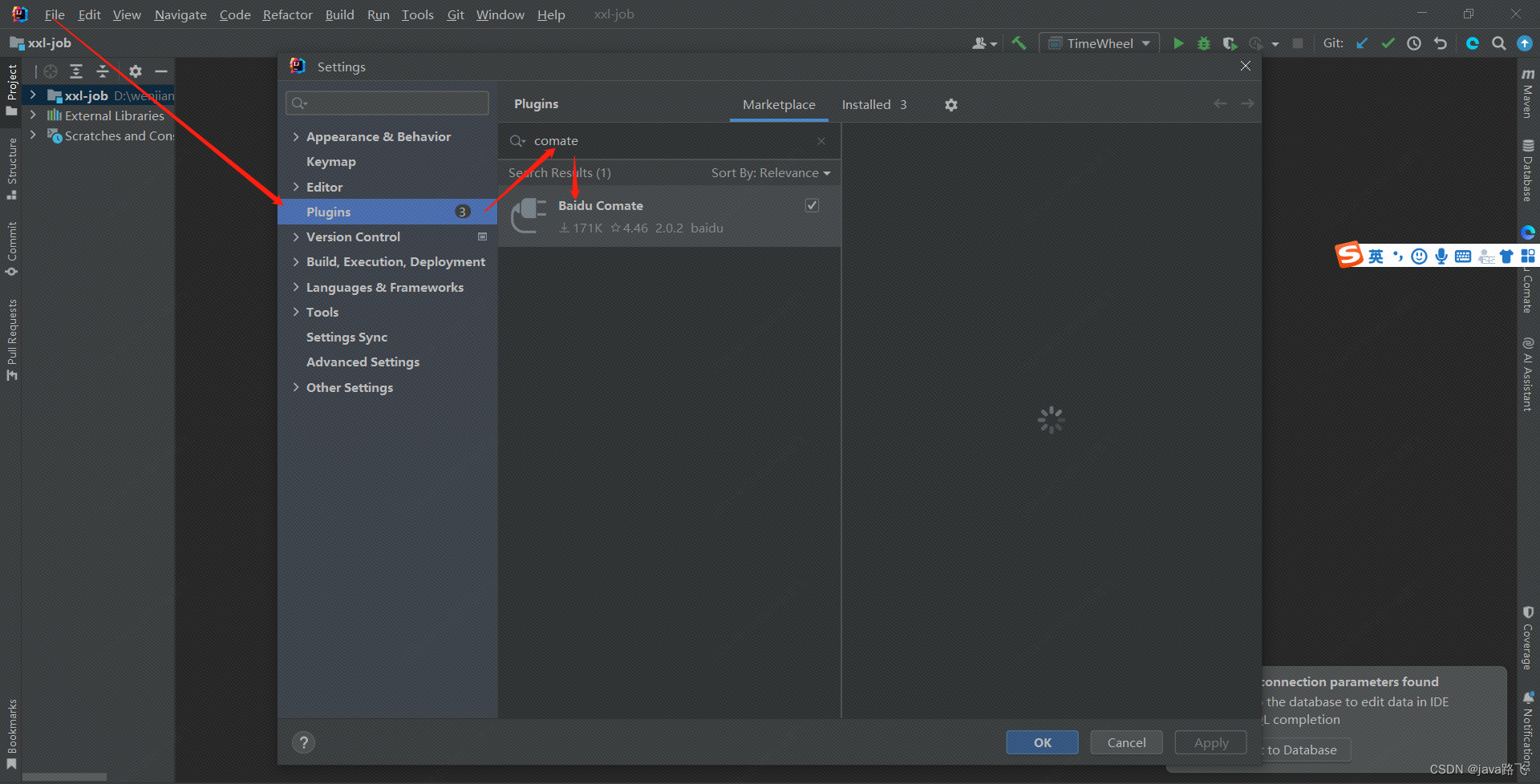Clear the comate plugin search text

click(821, 141)
